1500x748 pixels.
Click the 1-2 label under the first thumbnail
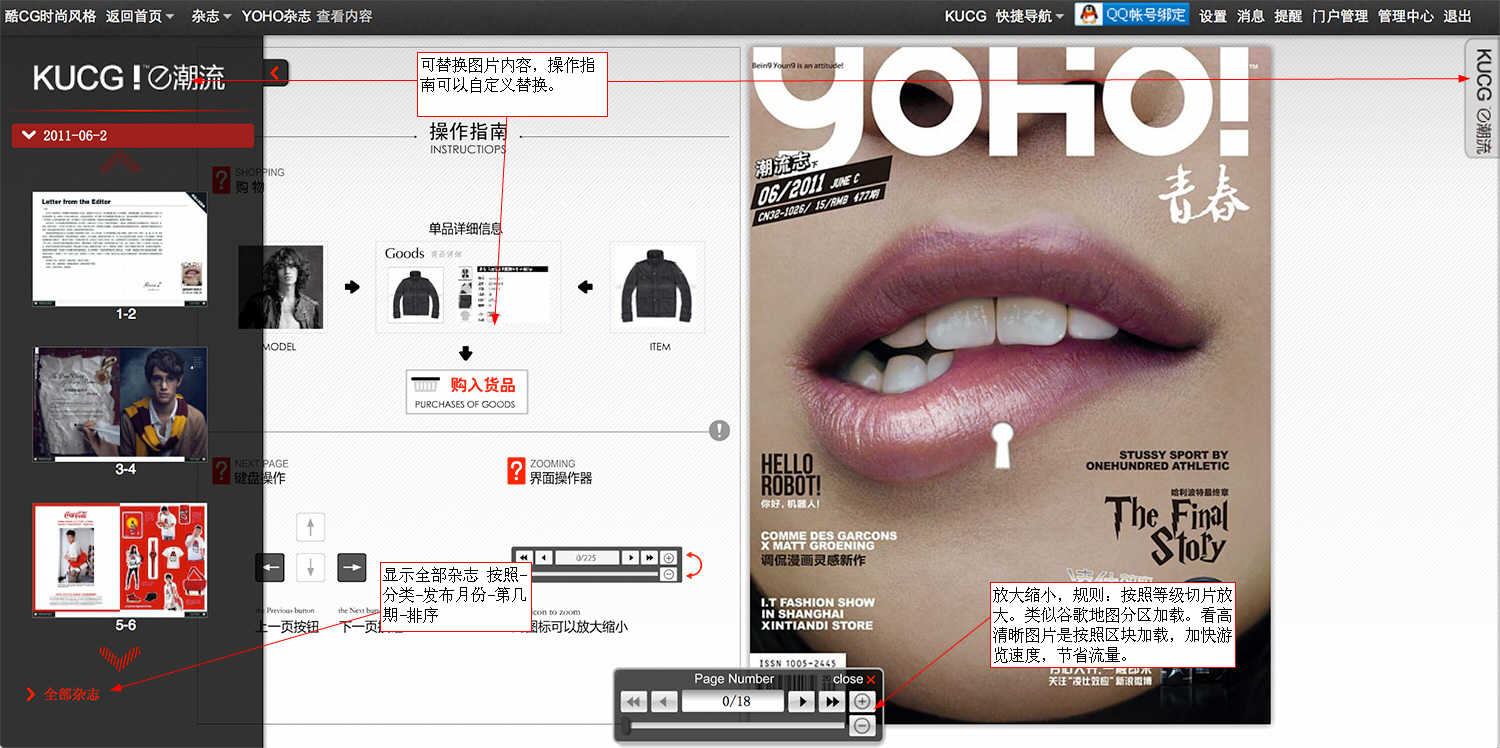coord(126,314)
